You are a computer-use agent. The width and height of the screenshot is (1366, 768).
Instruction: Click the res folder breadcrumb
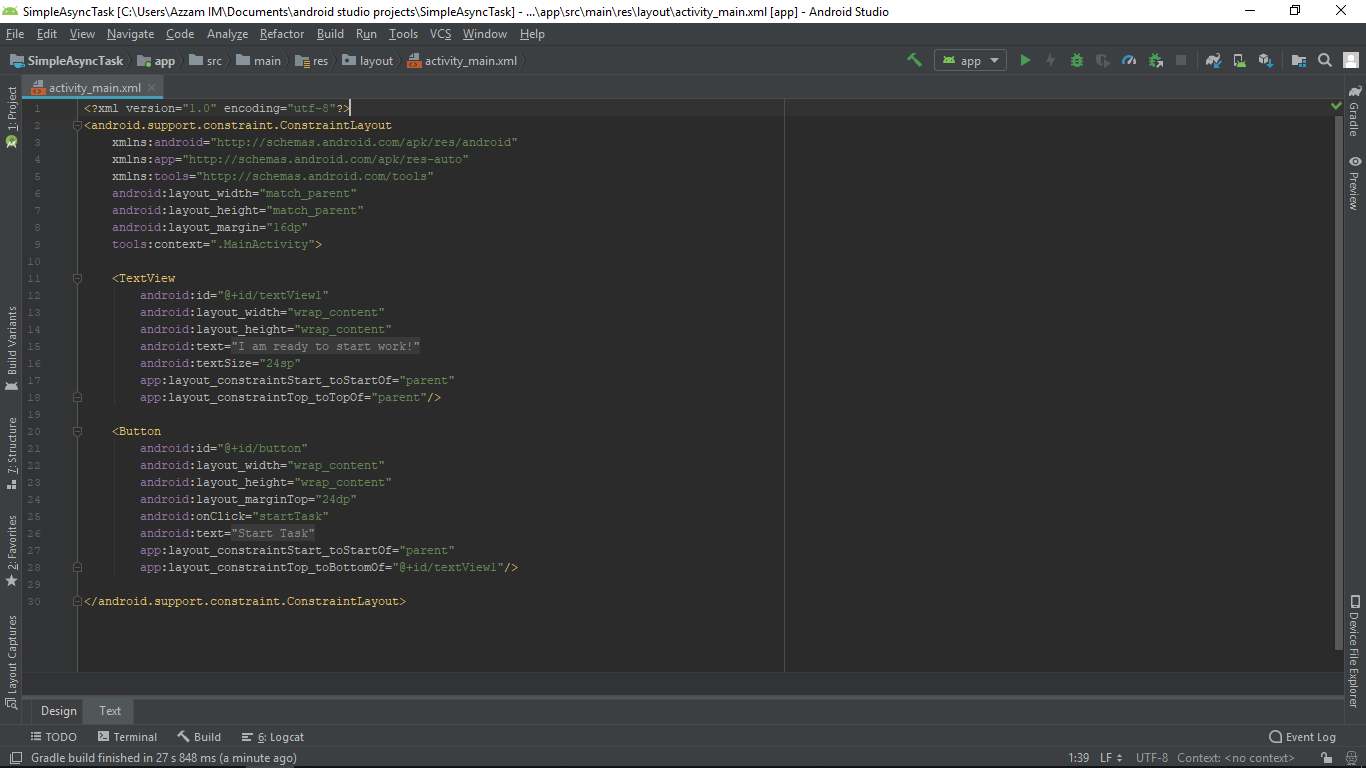(312, 60)
